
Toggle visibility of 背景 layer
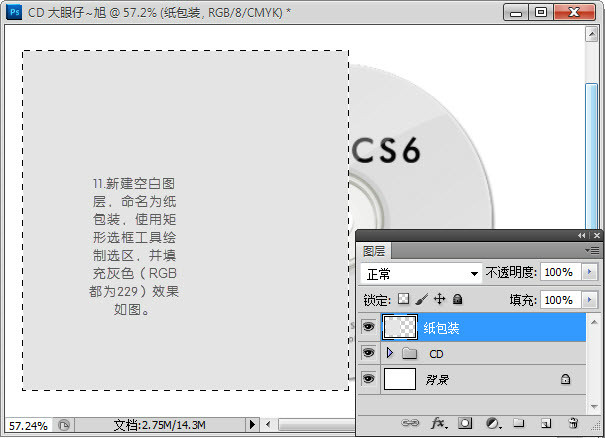pyautogui.click(x=368, y=379)
